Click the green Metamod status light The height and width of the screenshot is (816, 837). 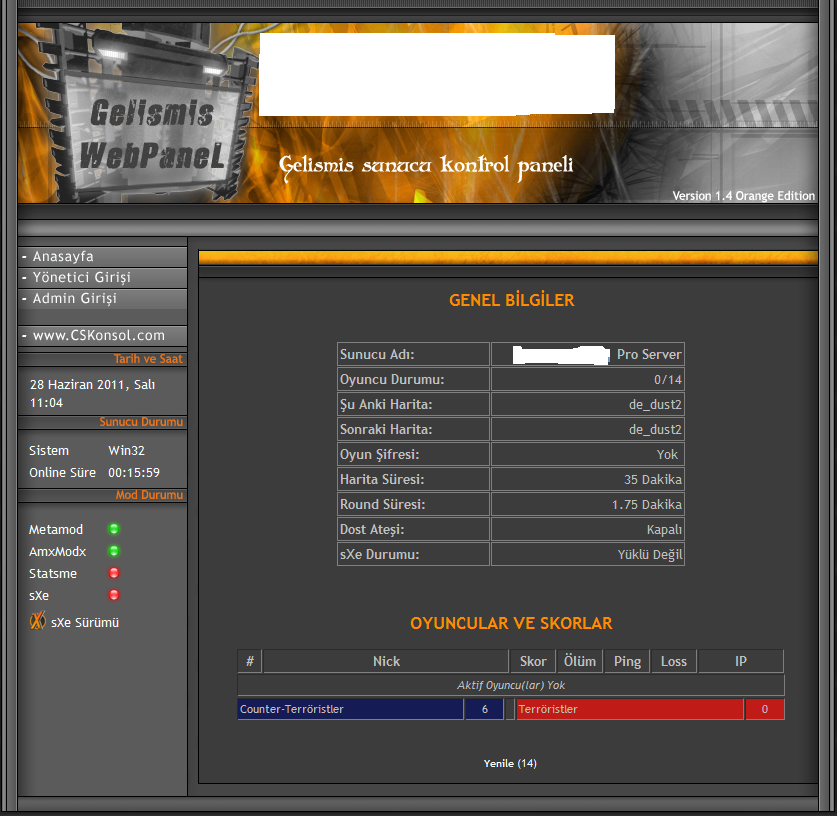point(114,529)
